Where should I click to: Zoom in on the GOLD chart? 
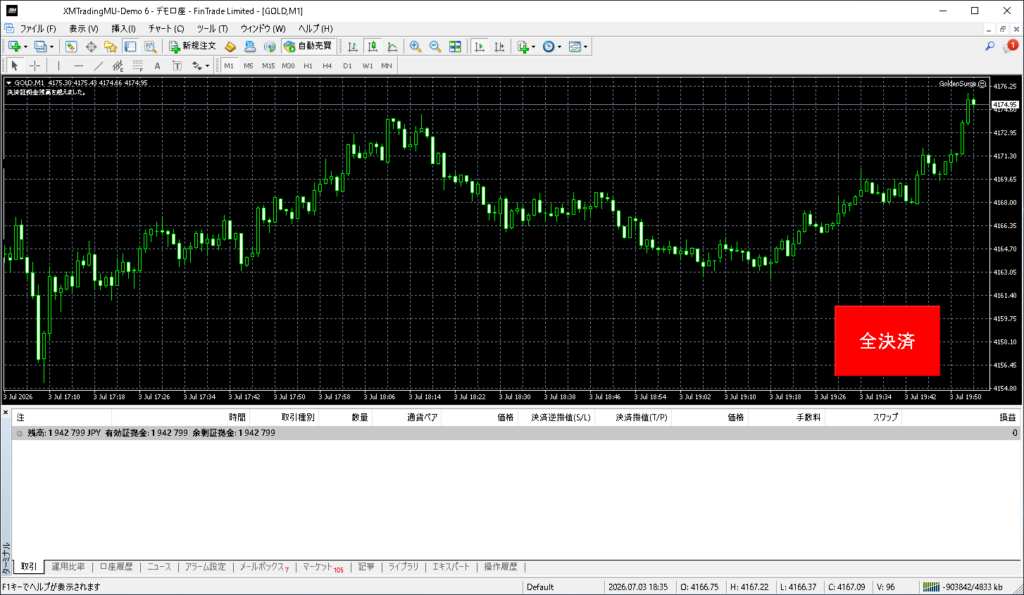pyautogui.click(x=415, y=46)
